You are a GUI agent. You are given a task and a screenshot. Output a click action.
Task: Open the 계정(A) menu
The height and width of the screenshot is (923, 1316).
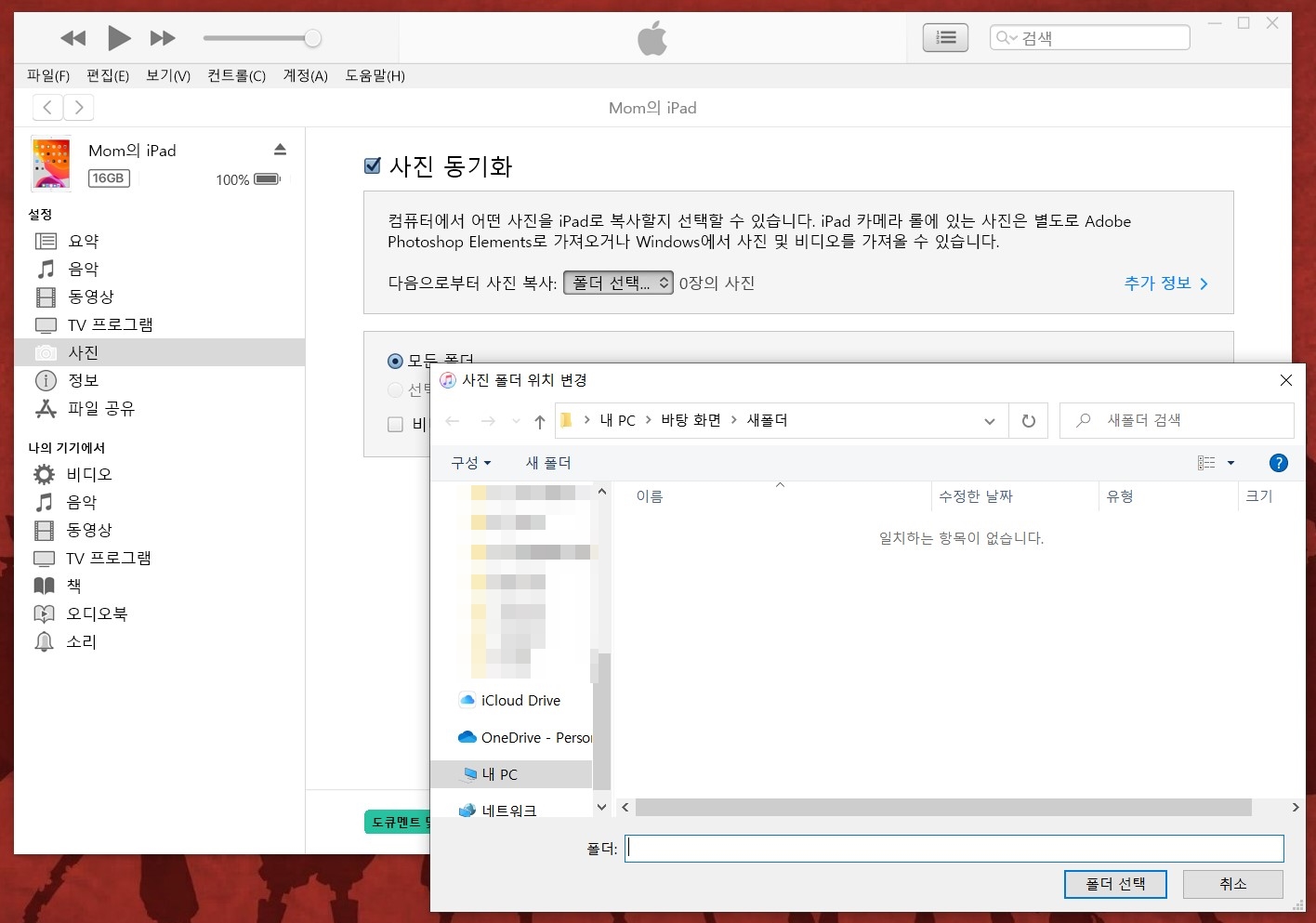306,75
